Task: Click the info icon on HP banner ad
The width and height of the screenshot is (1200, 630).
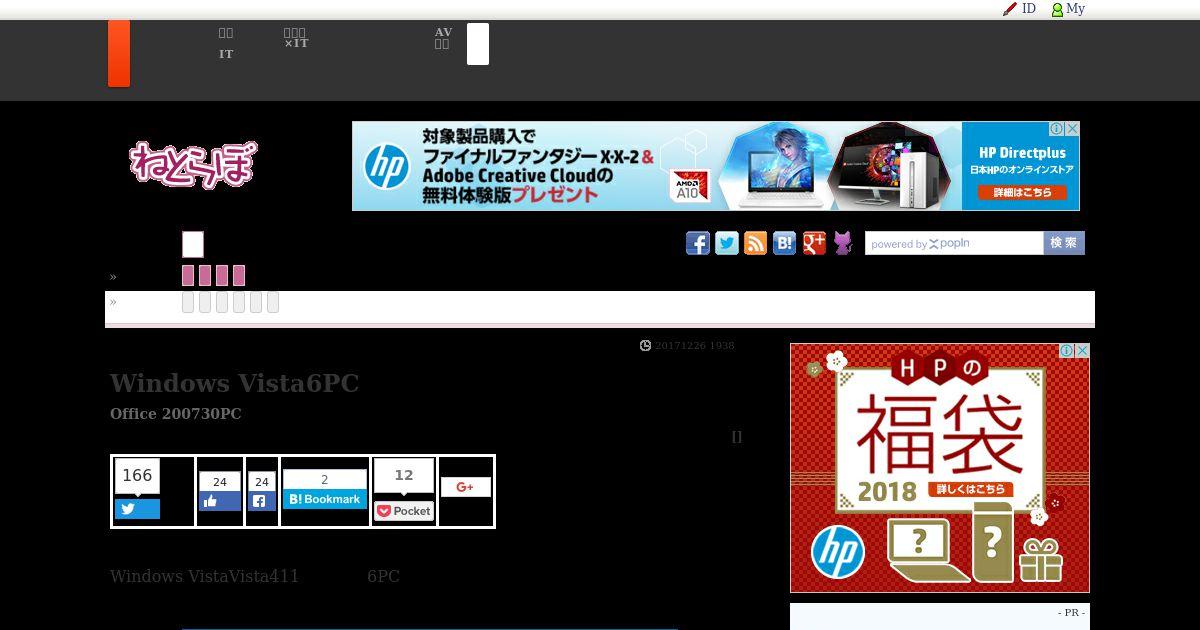Action: click(x=1056, y=129)
